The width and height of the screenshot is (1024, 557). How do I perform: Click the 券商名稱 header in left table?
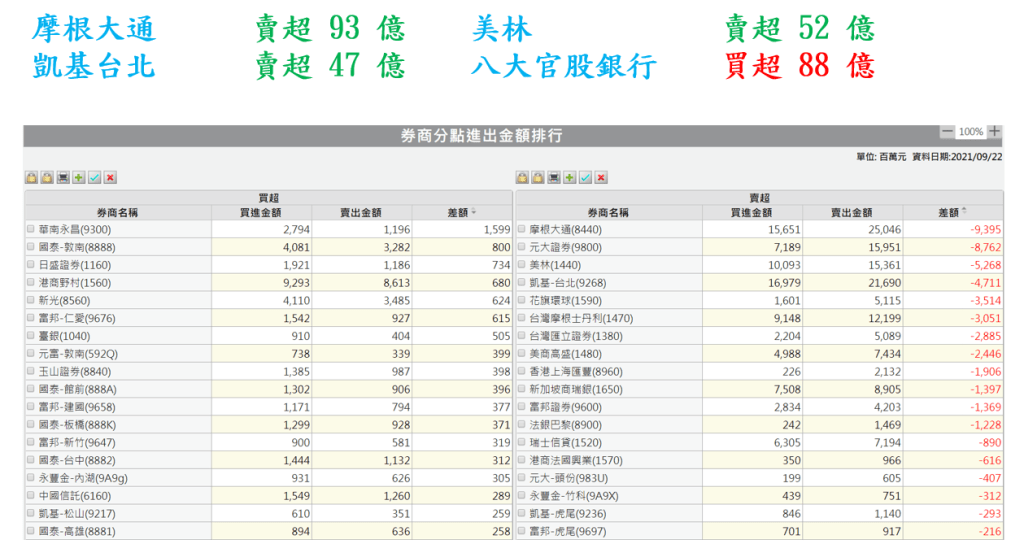(x=117, y=212)
